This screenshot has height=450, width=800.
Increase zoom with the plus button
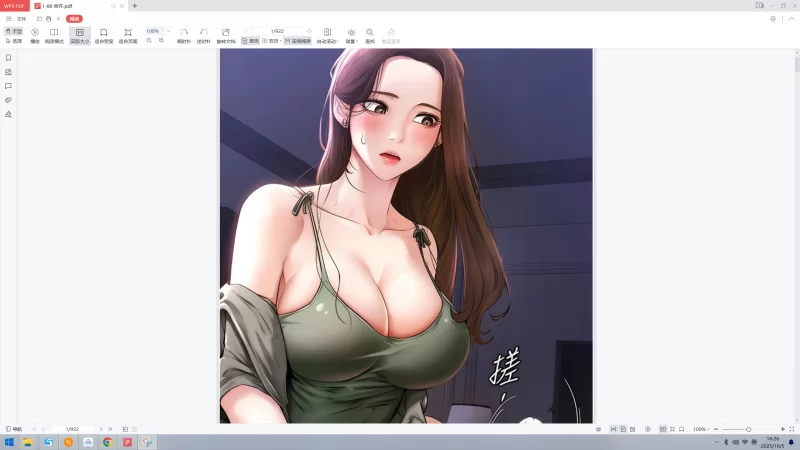(783, 429)
